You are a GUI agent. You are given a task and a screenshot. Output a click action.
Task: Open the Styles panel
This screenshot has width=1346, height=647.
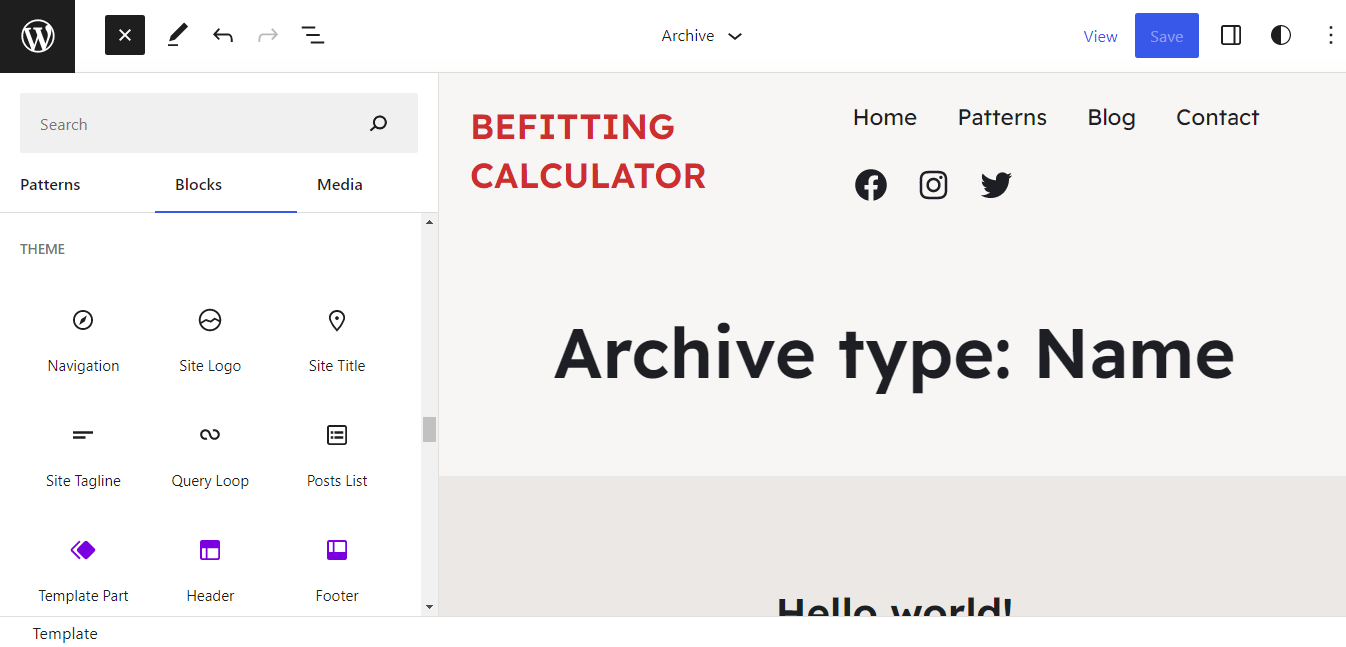click(x=1281, y=35)
